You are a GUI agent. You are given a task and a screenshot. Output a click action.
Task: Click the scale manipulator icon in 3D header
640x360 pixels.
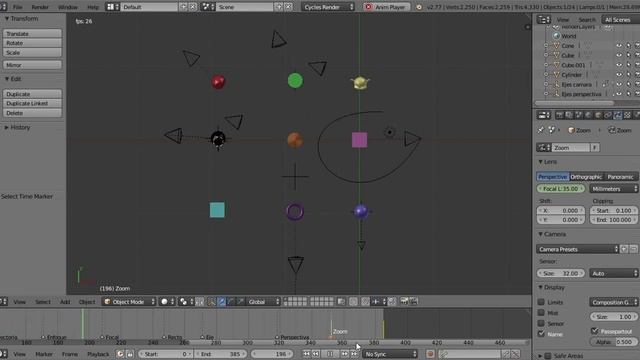tap(241, 302)
